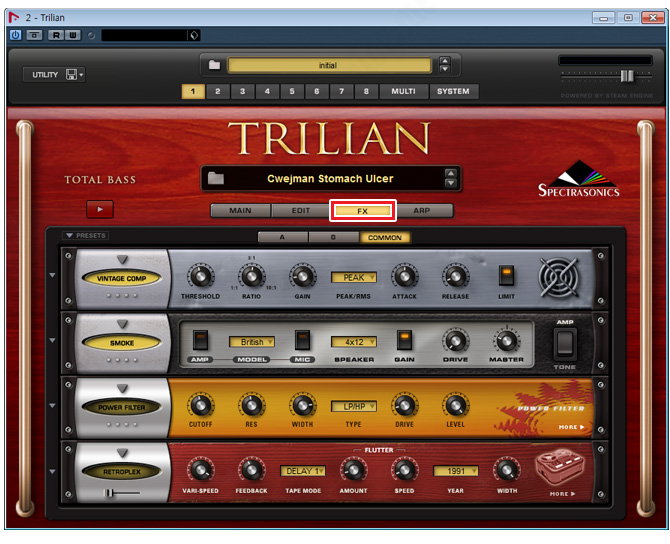Toggle the Smoke AMP on/off switch
670x544 pixels.
200,340
